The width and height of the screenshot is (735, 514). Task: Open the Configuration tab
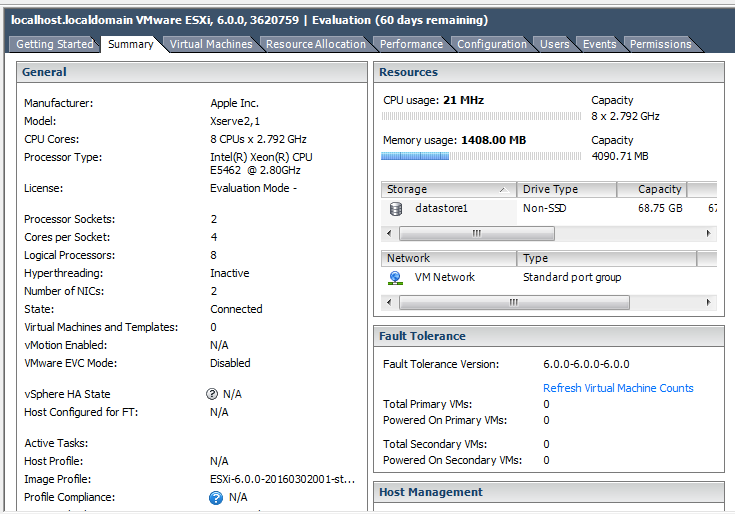point(492,44)
